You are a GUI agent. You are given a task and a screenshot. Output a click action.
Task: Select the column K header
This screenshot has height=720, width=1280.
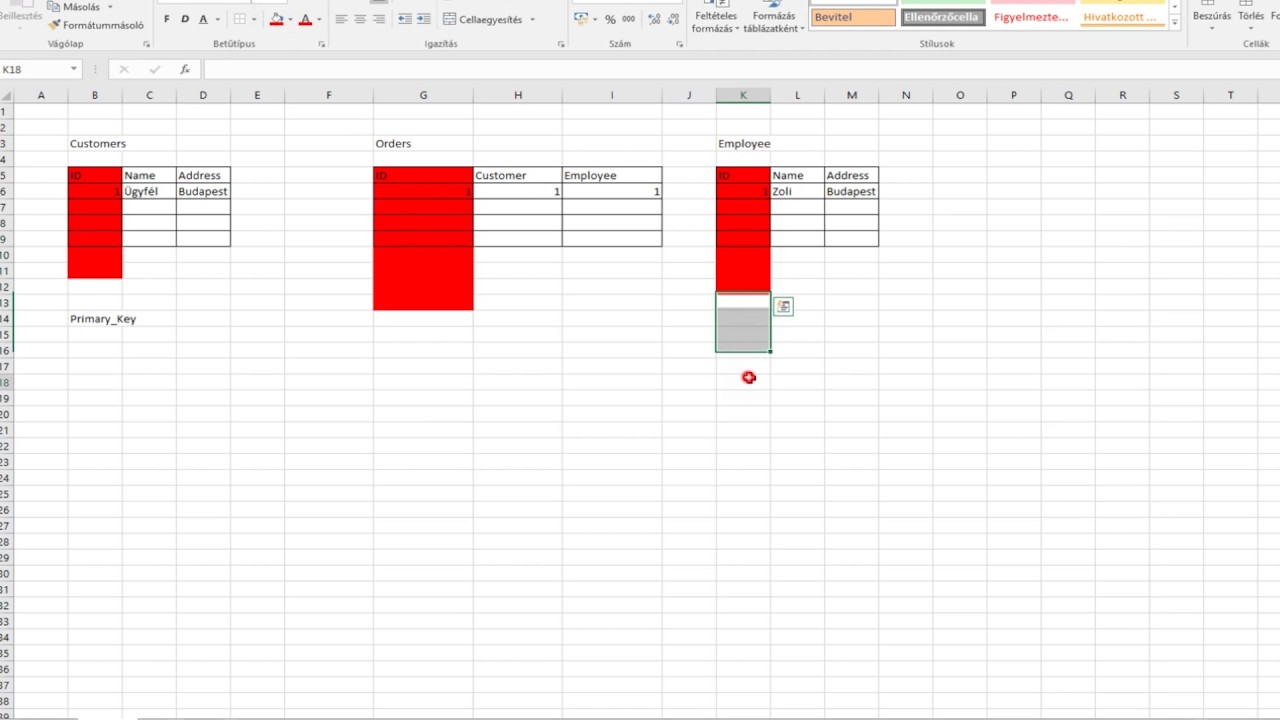743,95
